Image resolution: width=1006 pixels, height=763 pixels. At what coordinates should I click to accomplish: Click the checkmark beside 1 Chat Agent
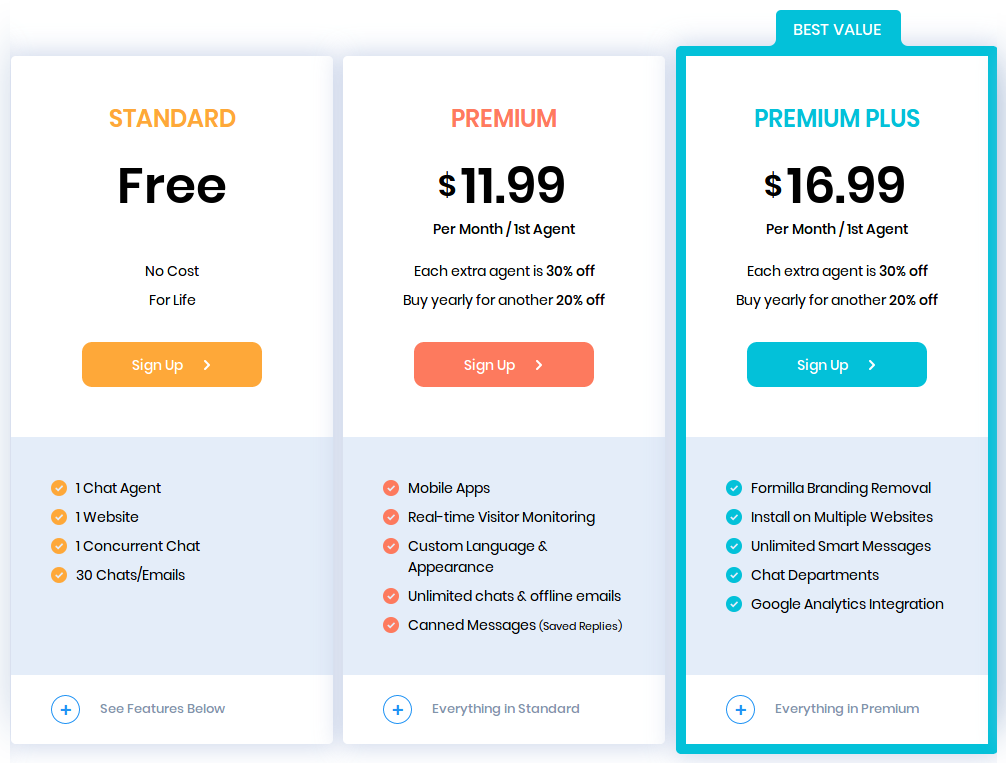point(58,488)
